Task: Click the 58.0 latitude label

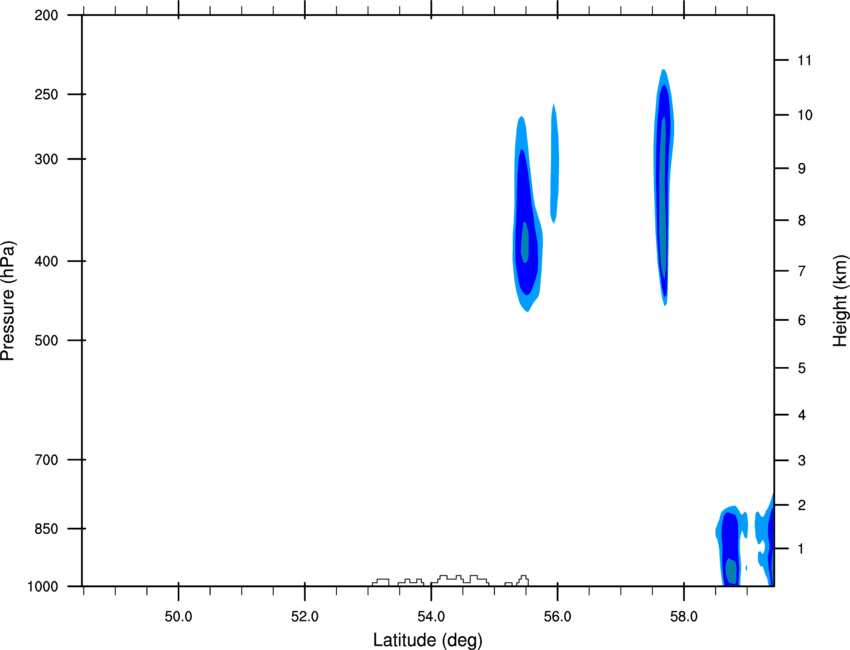Action: pyautogui.click(x=684, y=617)
